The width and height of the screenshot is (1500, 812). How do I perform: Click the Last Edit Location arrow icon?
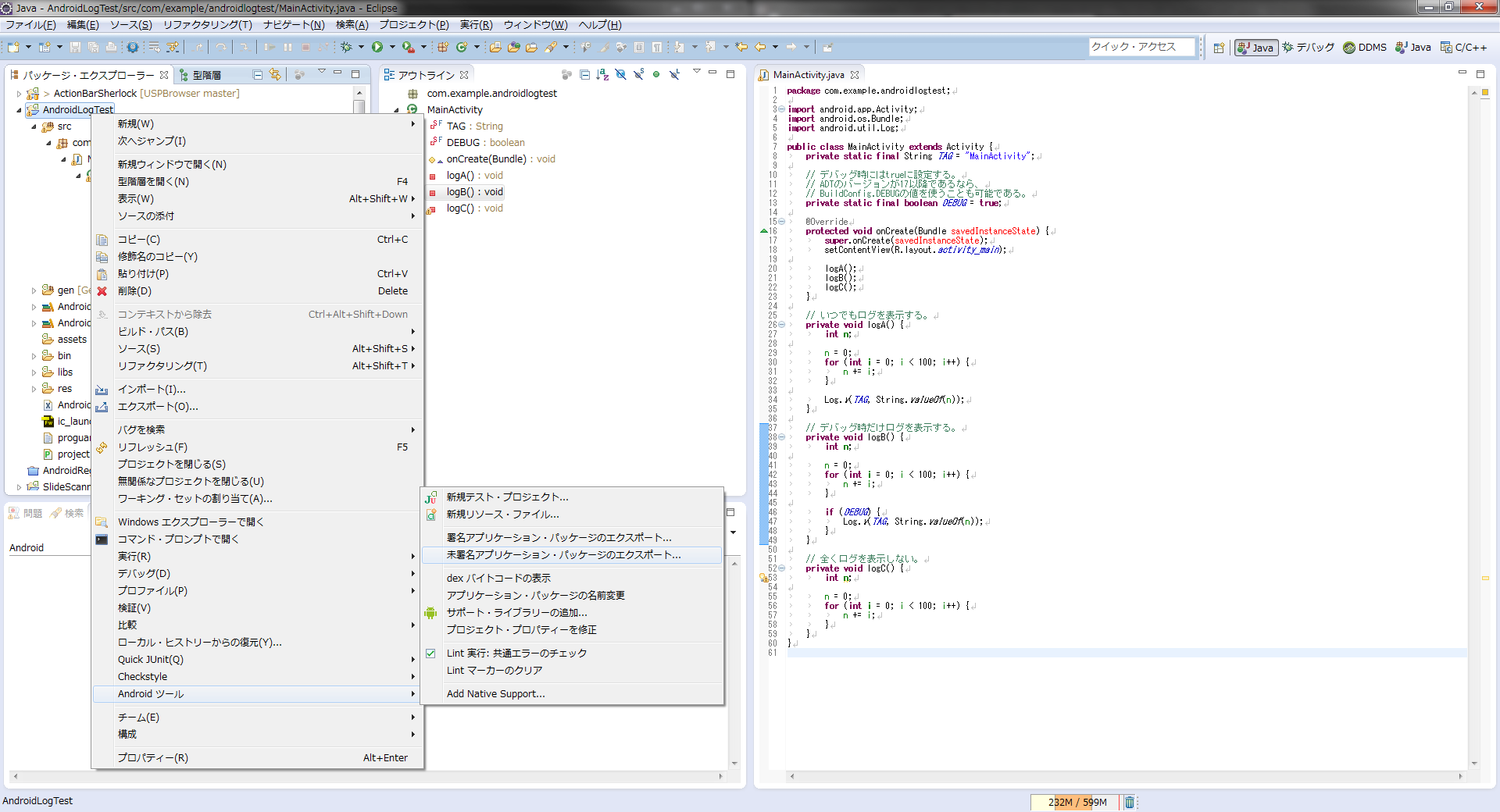click(741, 47)
